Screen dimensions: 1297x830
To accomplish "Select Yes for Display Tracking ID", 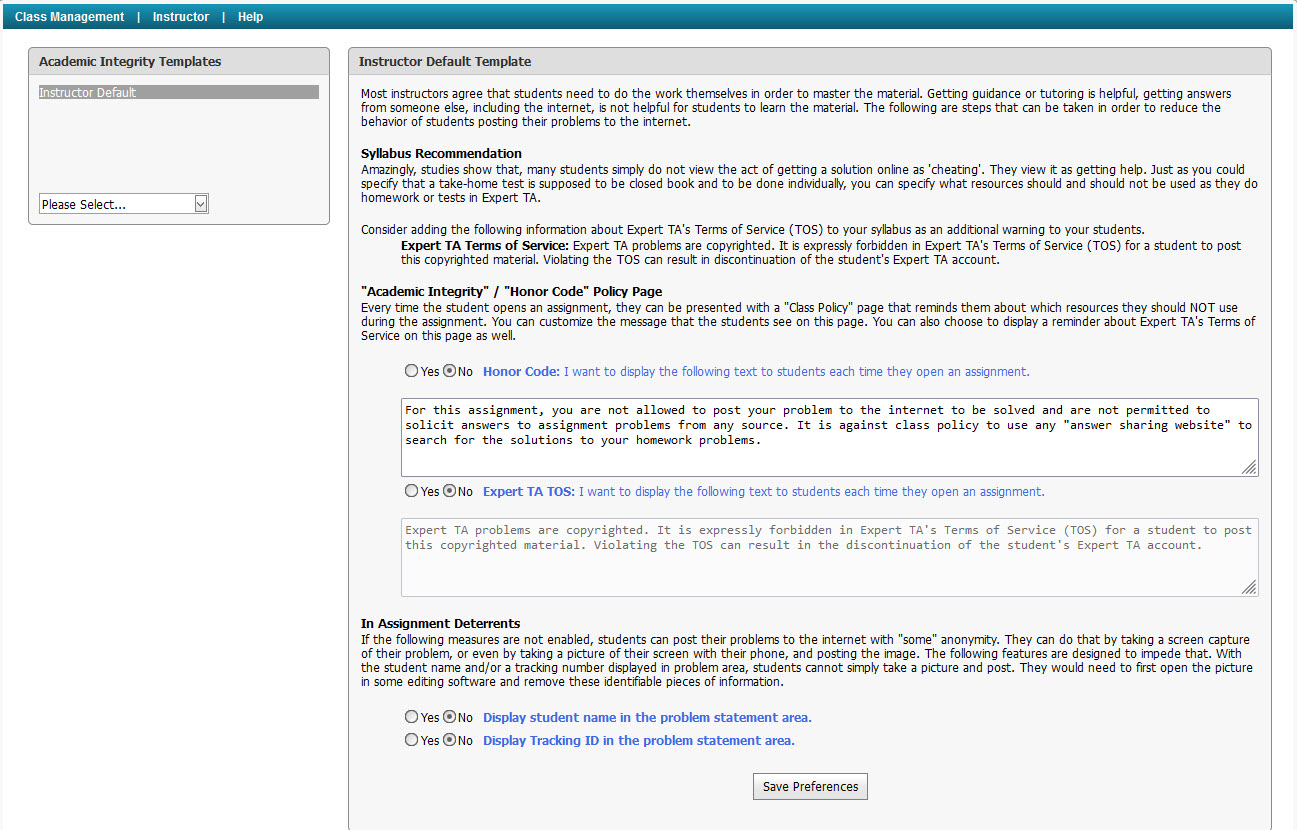I will [411, 741].
